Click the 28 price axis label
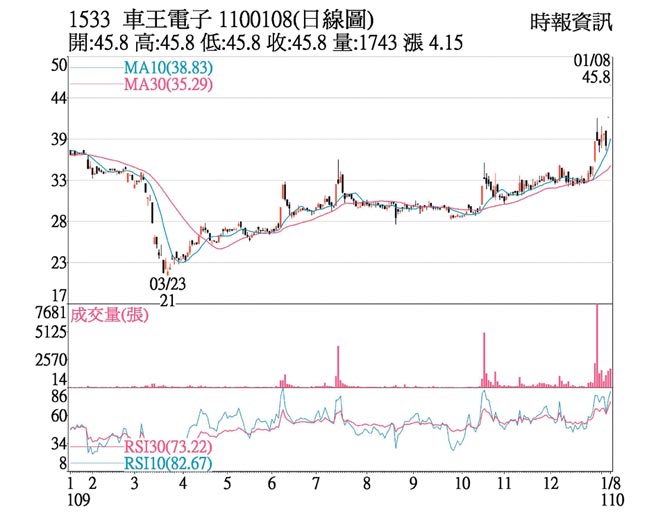This screenshot has width=656, height=525. tap(57, 222)
